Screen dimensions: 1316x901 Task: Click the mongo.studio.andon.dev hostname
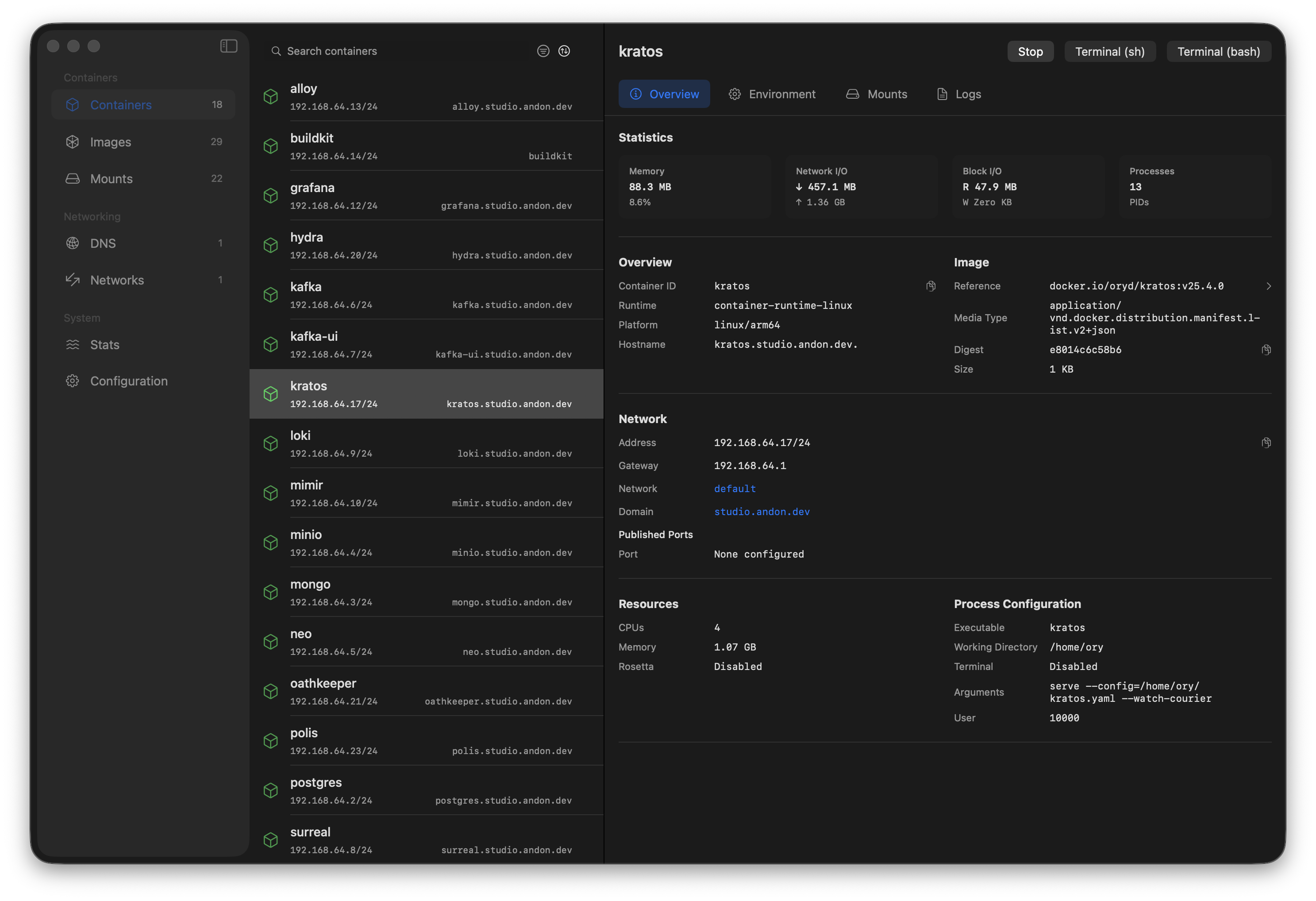512,602
